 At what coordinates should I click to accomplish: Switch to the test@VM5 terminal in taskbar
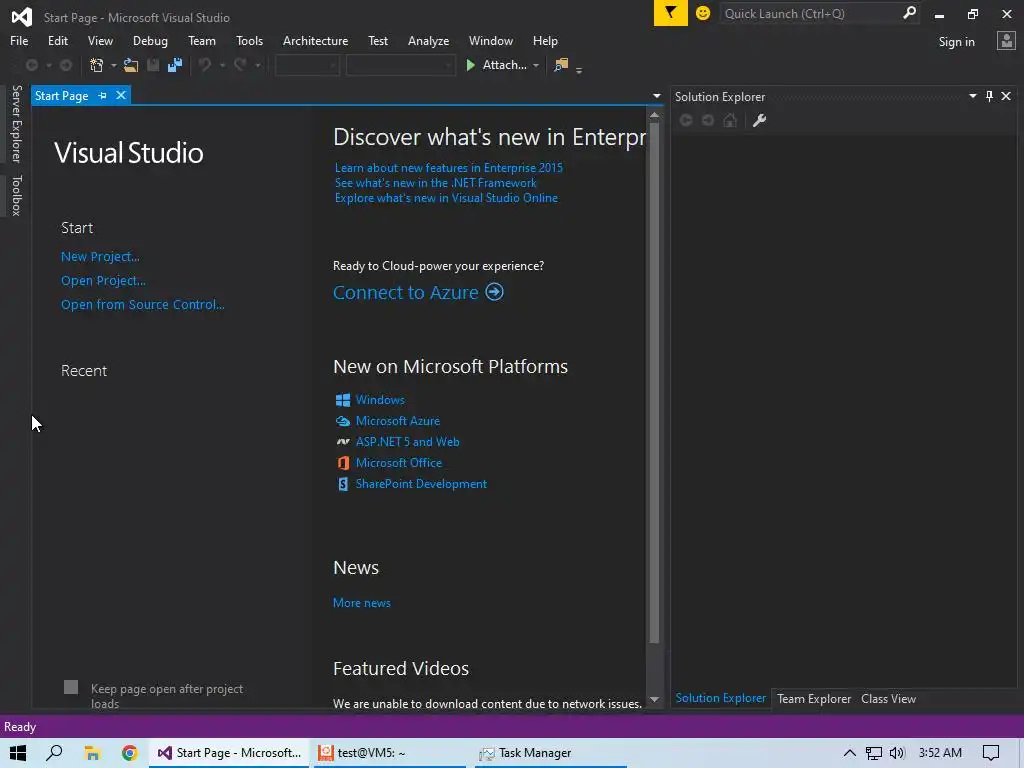coord(389,753)
